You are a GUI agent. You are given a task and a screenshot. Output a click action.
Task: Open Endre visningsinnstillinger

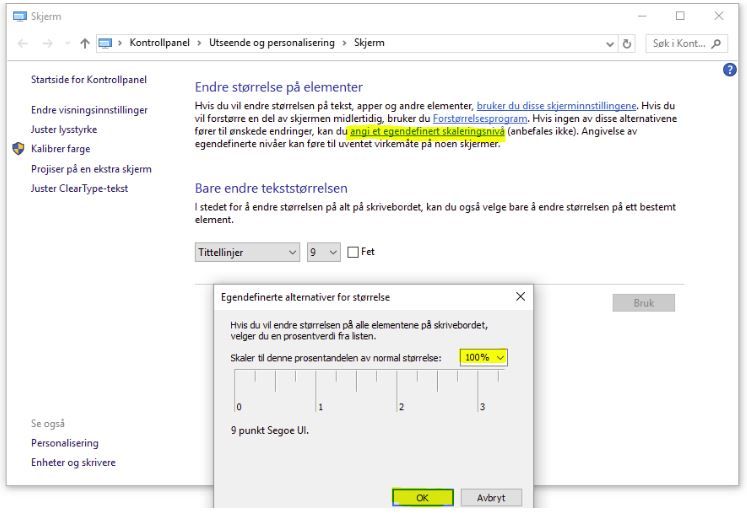90,110
